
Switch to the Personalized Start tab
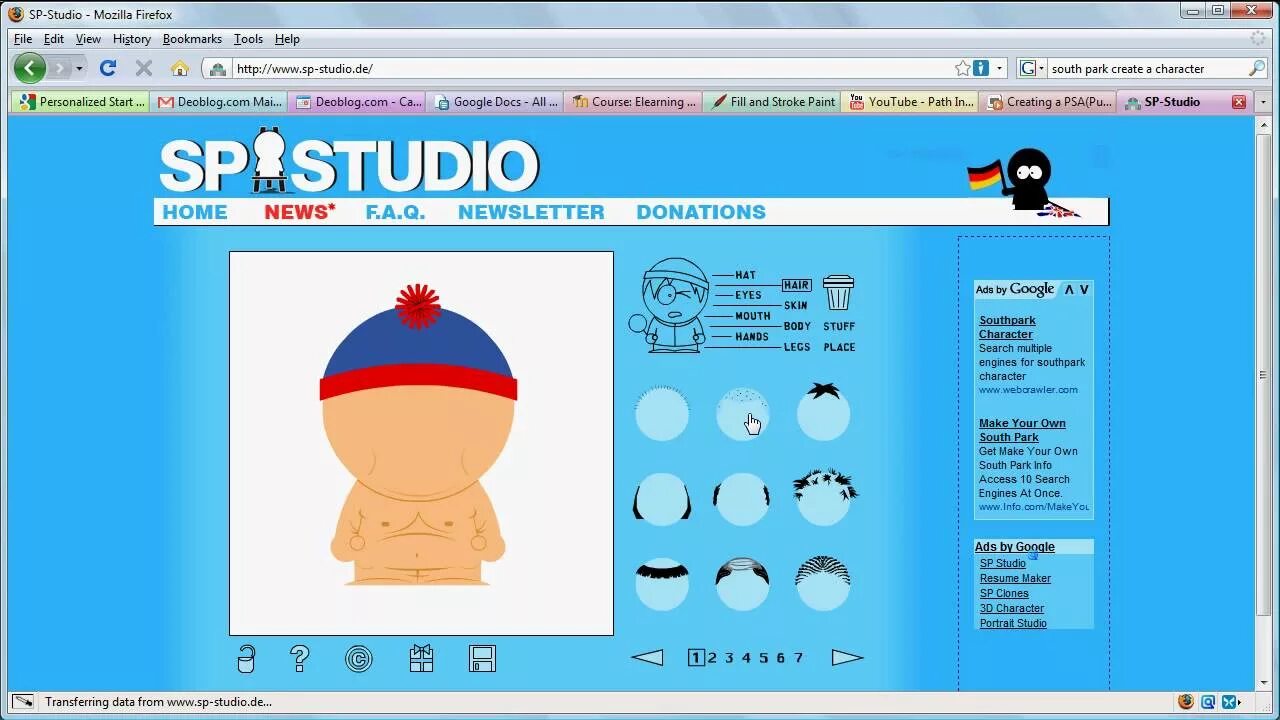coord(82,101)
